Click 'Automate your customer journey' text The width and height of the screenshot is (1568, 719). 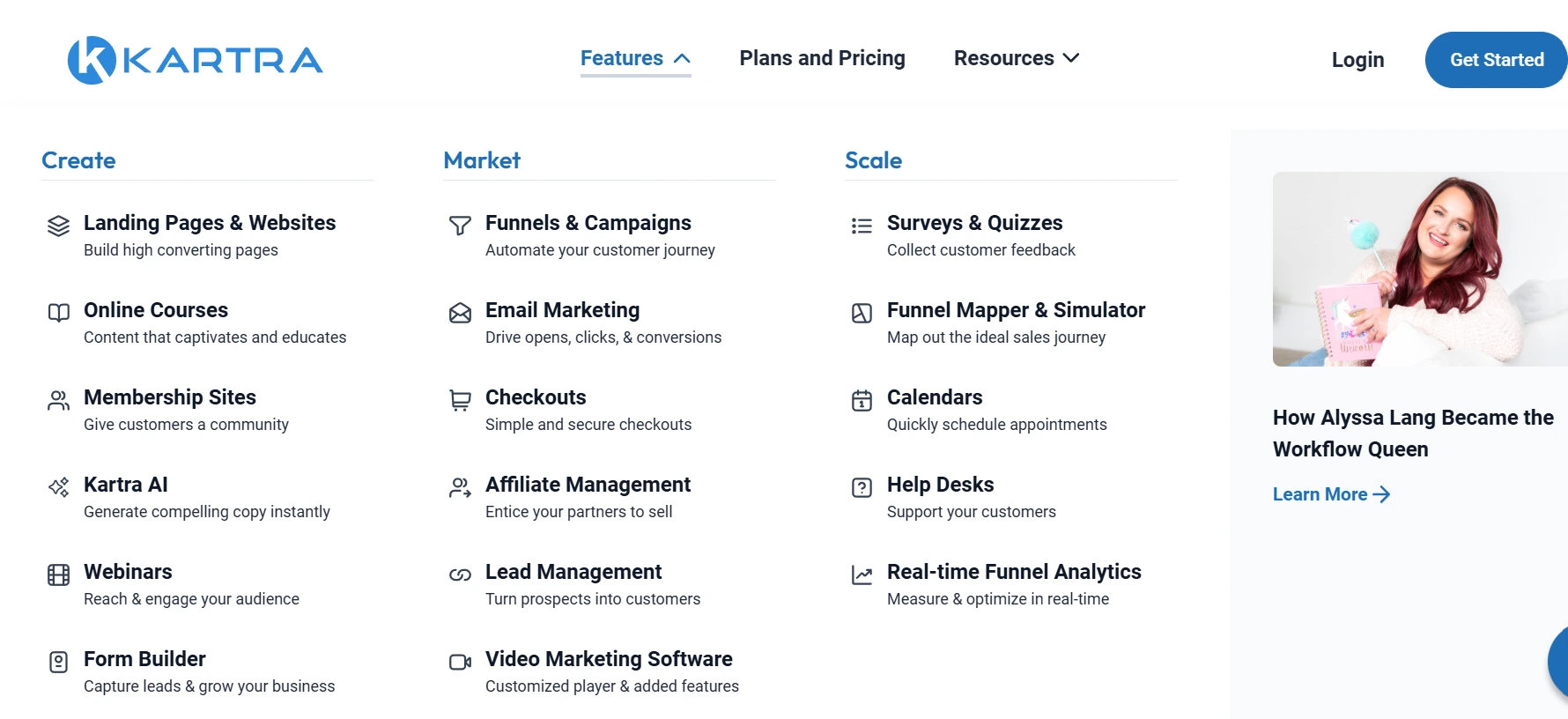pos(600,250)
